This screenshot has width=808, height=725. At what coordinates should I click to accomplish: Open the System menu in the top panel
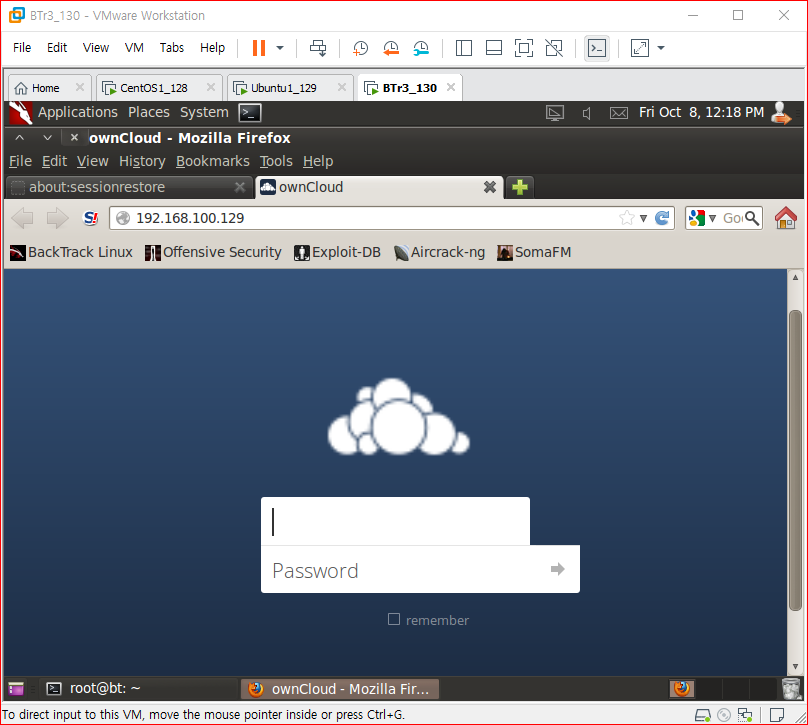tap(204, 112)
